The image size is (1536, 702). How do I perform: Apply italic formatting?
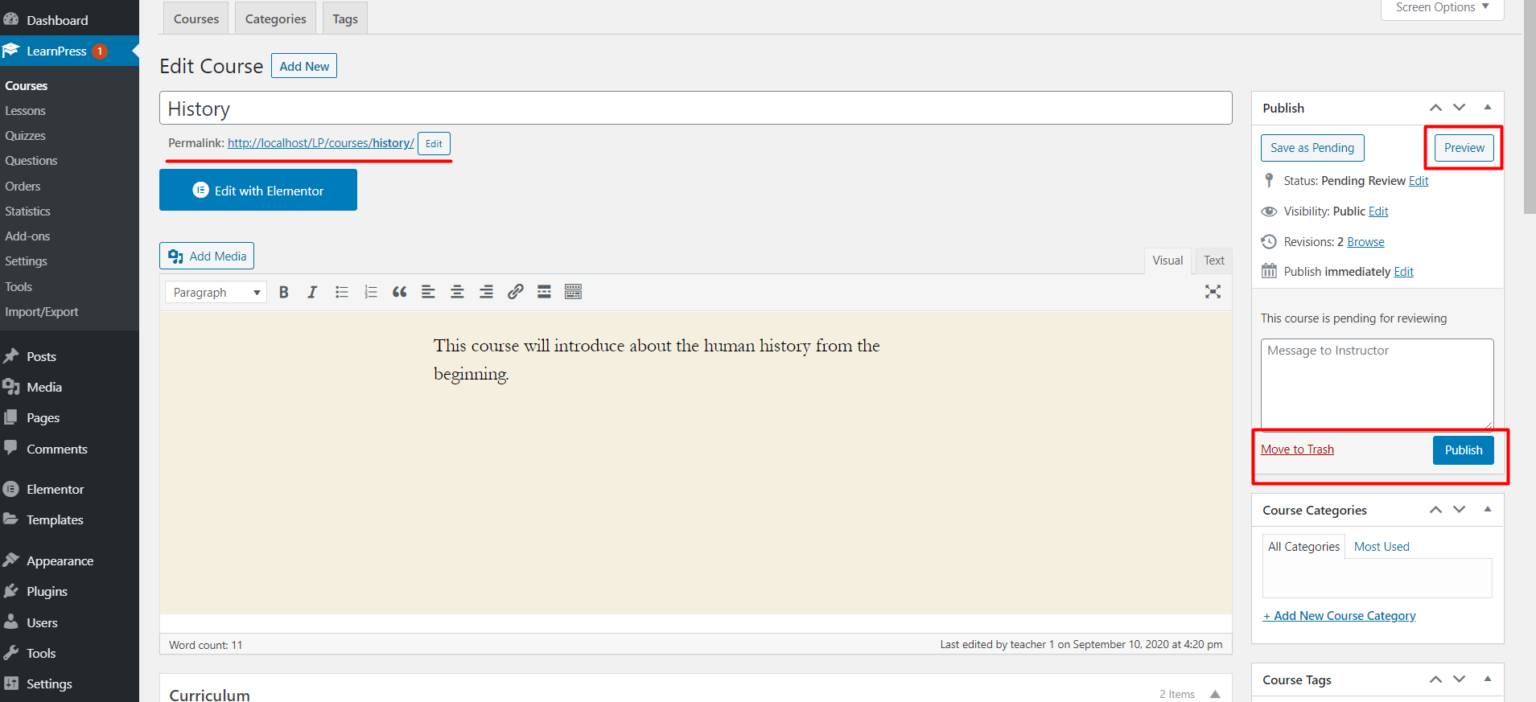click(x=312, y=291)
